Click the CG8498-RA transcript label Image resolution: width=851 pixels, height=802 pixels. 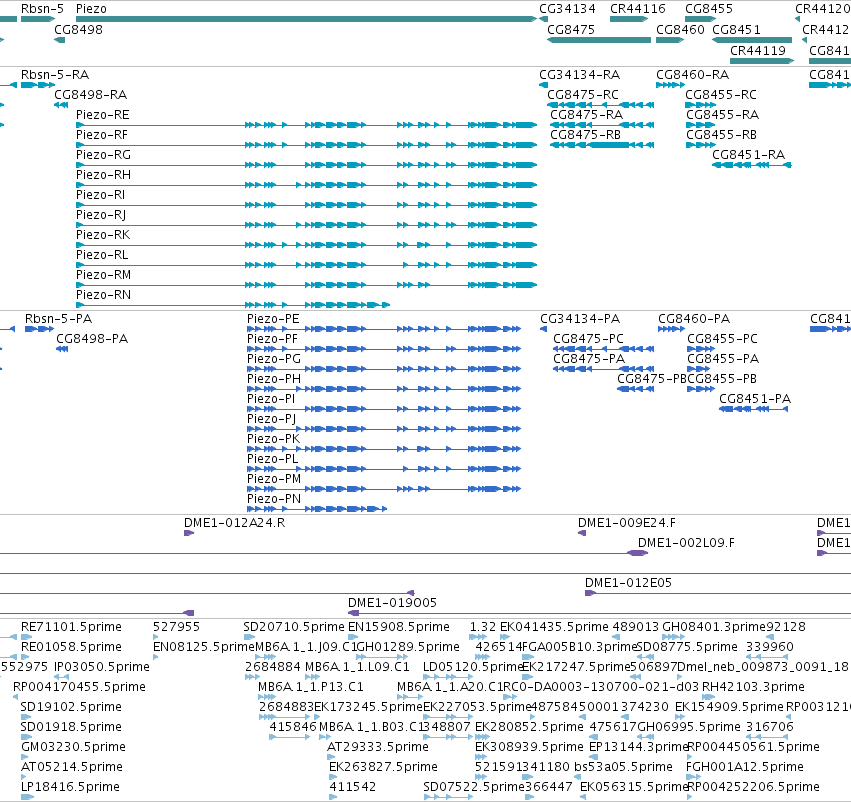coord(91,94)
